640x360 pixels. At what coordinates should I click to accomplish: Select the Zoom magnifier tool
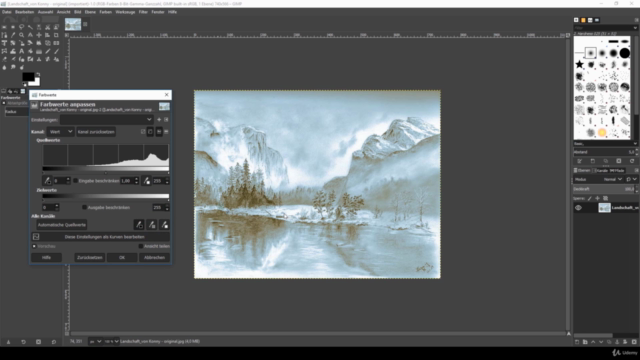click(x=21, y=35)
